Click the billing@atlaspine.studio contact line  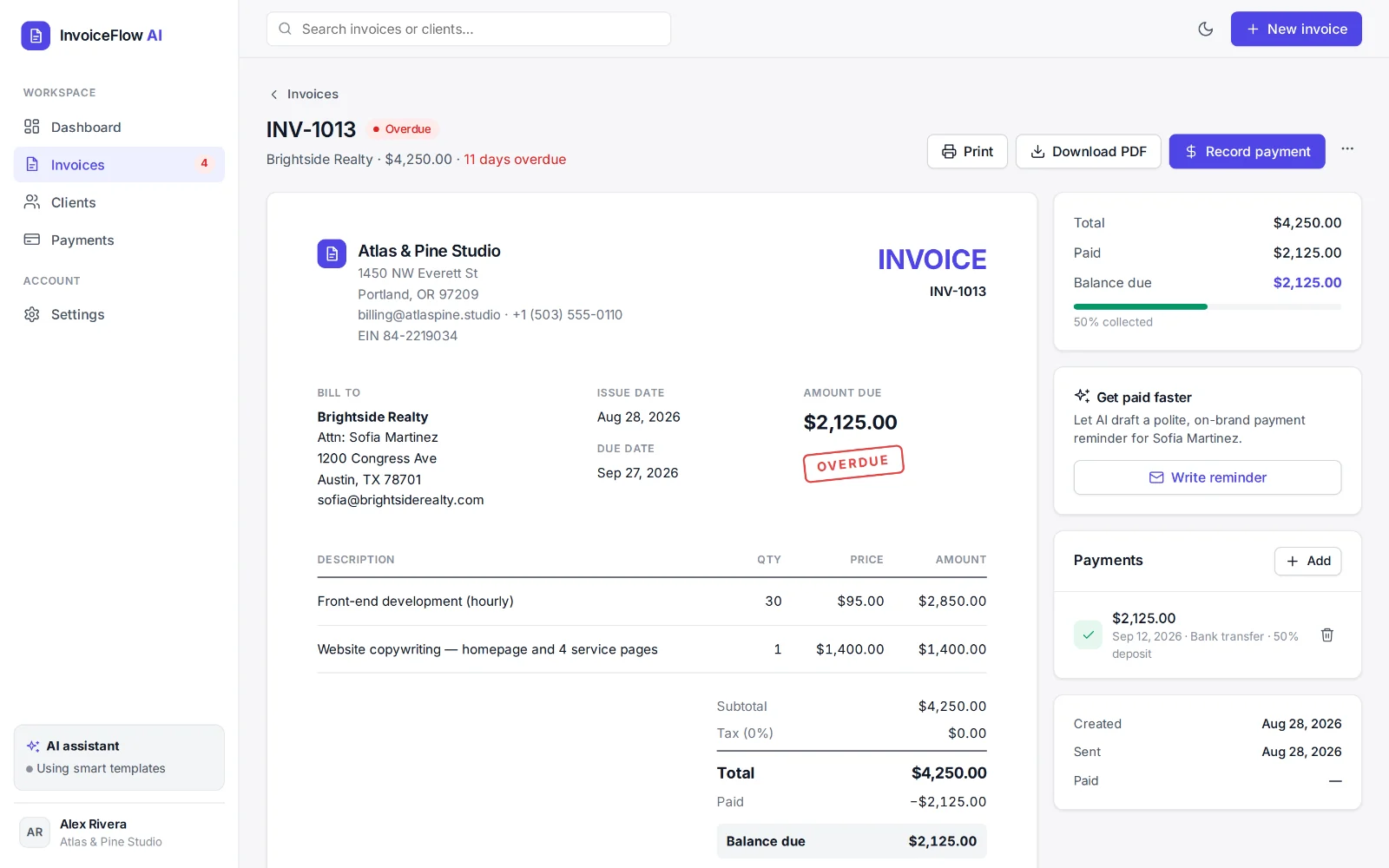point(490,315)
